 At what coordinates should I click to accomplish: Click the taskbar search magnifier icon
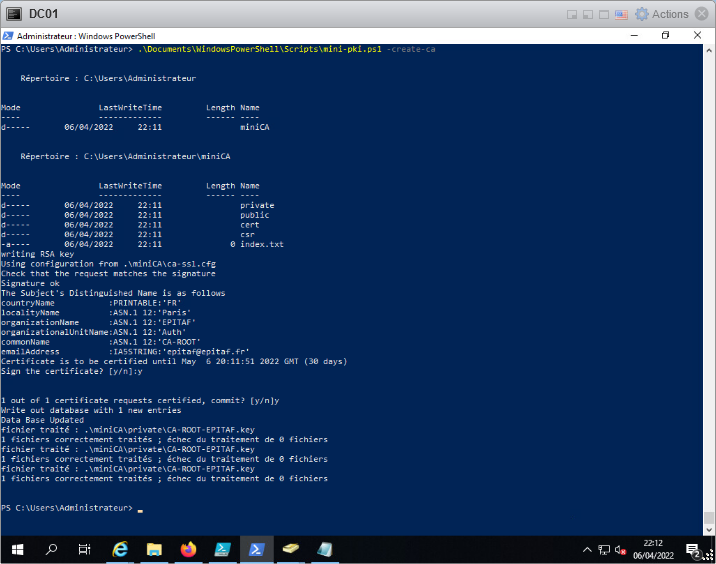pyautogui.click(x=52, y=549)
